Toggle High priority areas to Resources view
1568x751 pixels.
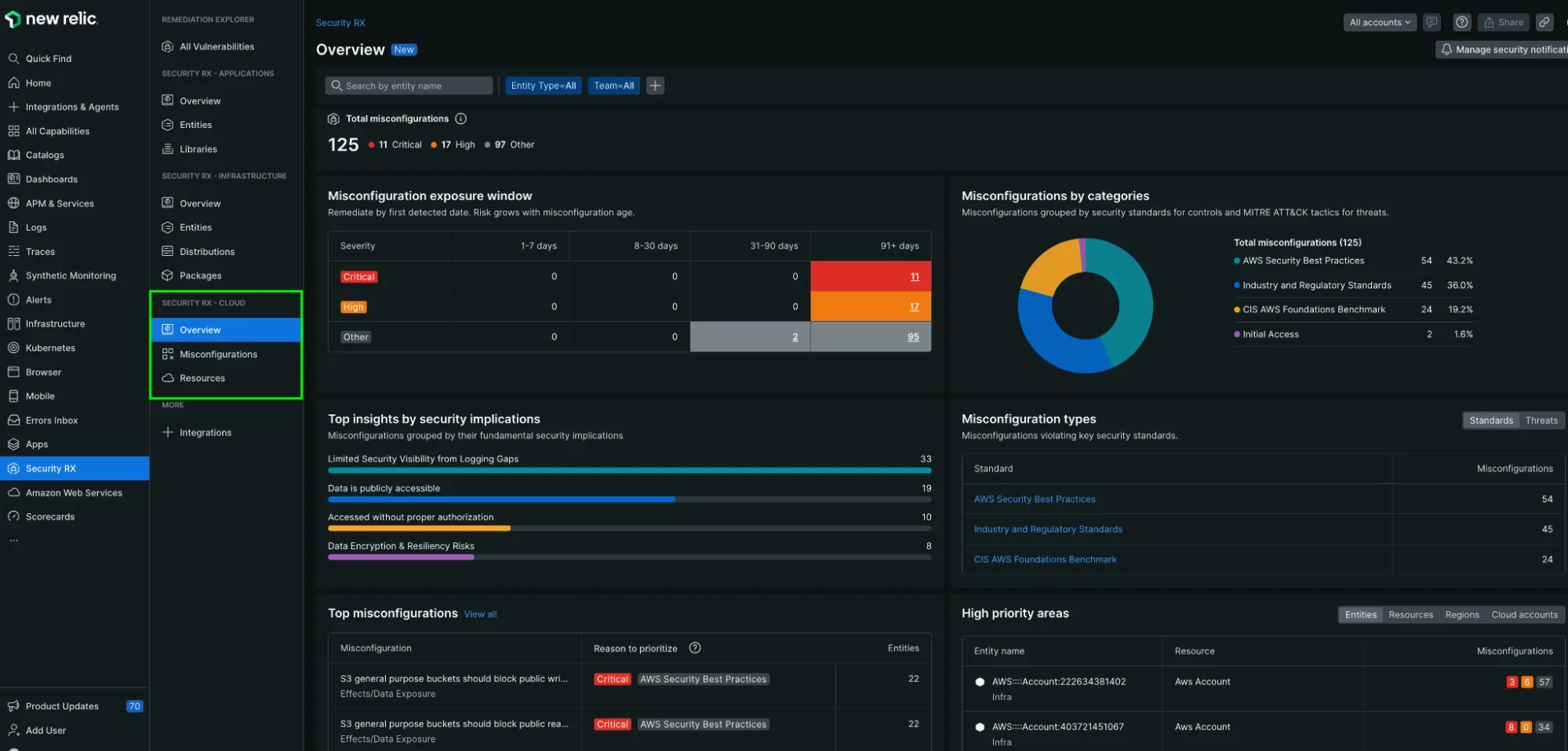point(1410,614)
